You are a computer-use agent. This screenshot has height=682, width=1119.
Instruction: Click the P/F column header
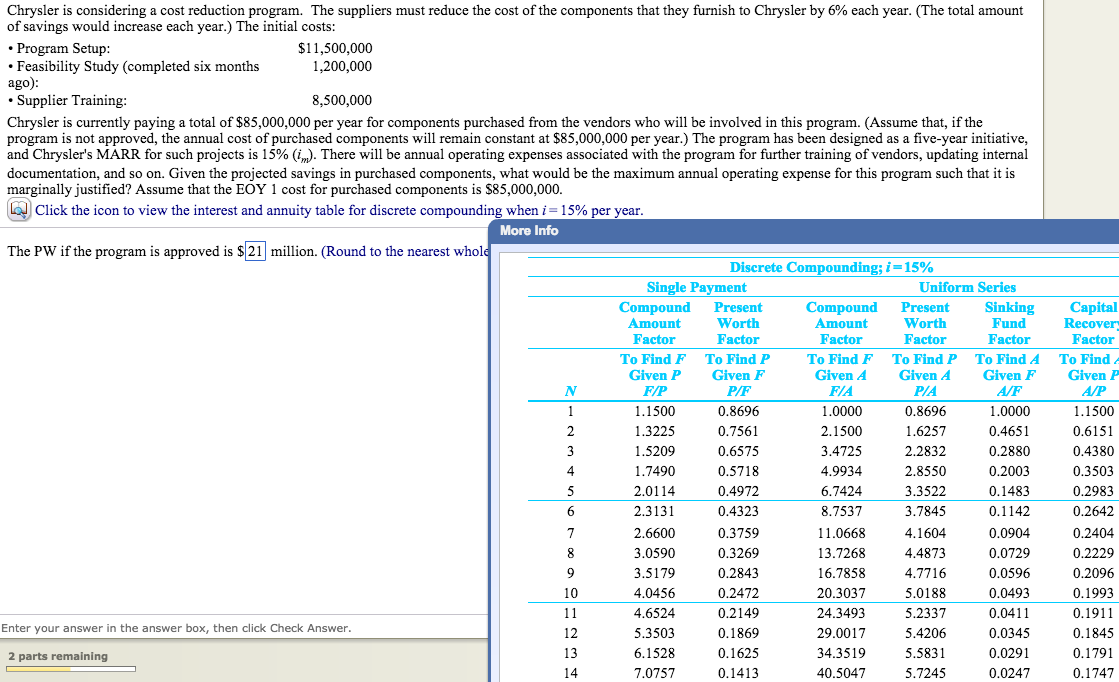[739, 391]
